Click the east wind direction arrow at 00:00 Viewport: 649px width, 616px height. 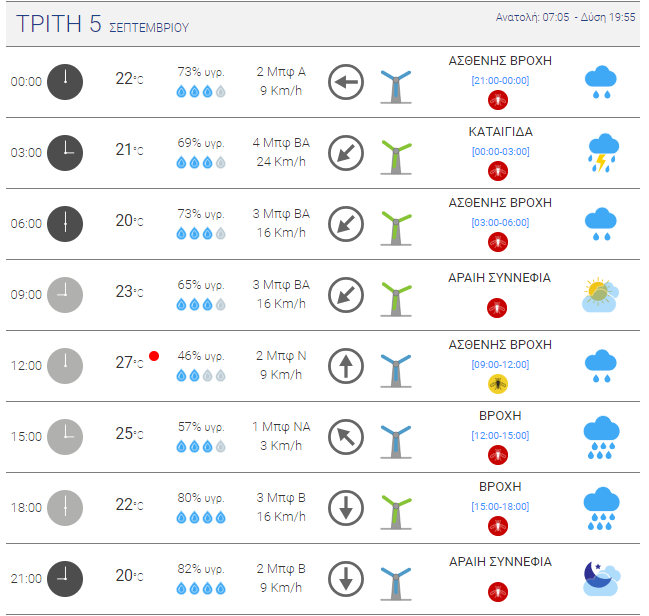346,82
